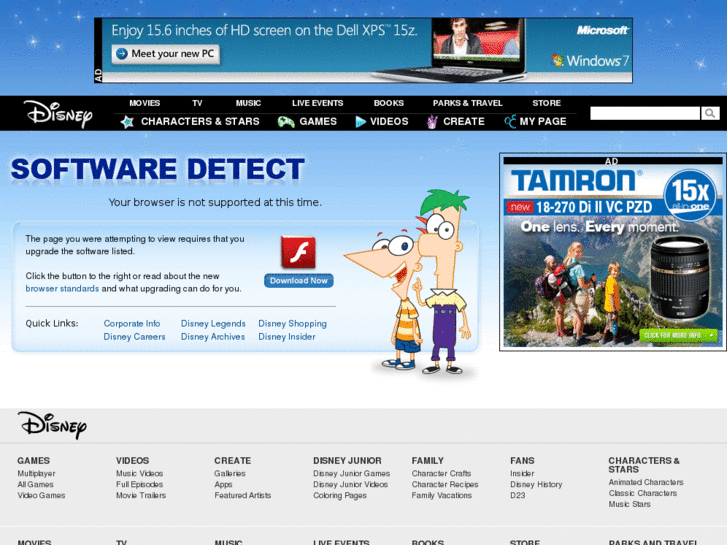Open the Live Events menu item

point(318,103)
